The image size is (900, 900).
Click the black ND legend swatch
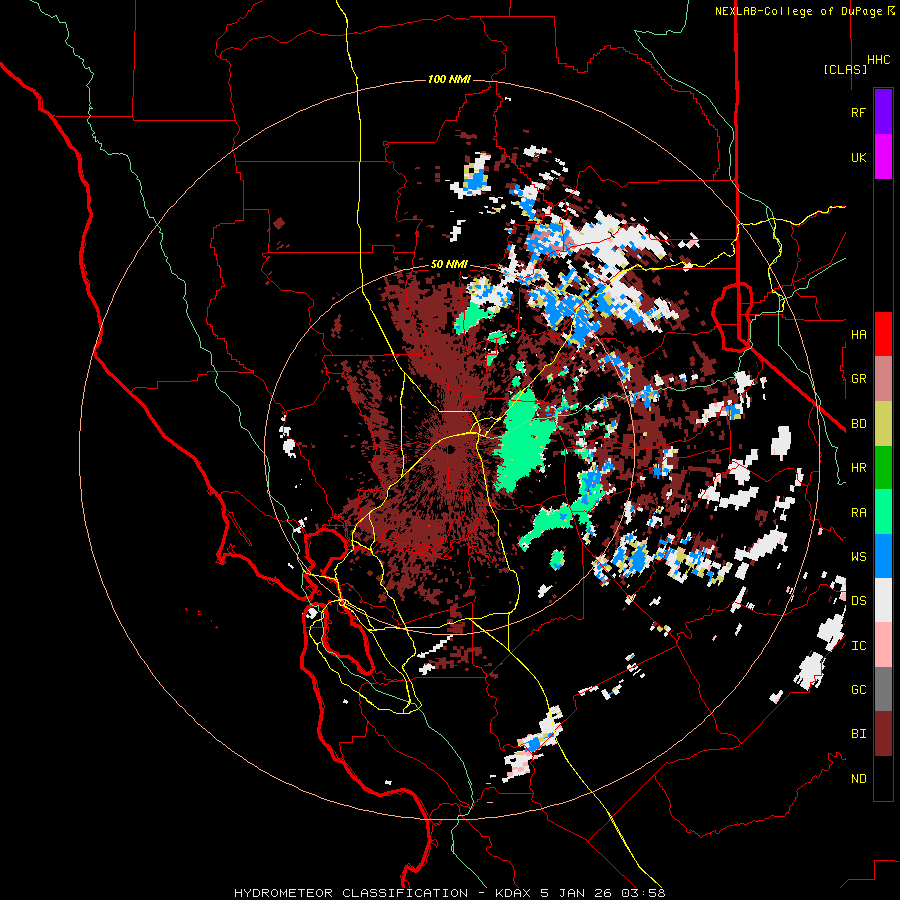click(883, 778)
